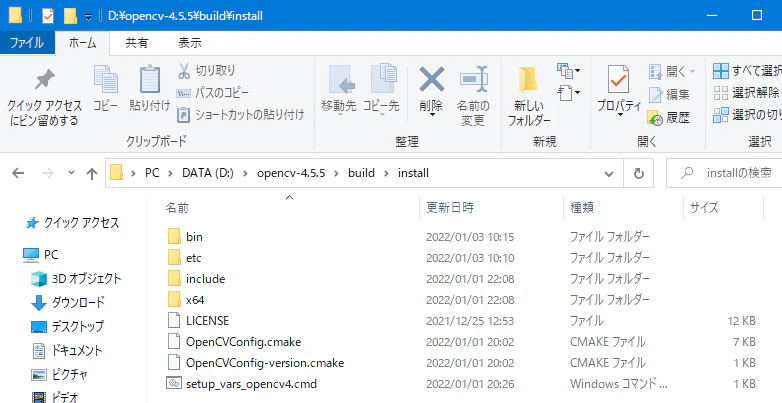Open the Easy access dropdown icon

(568, 93)
